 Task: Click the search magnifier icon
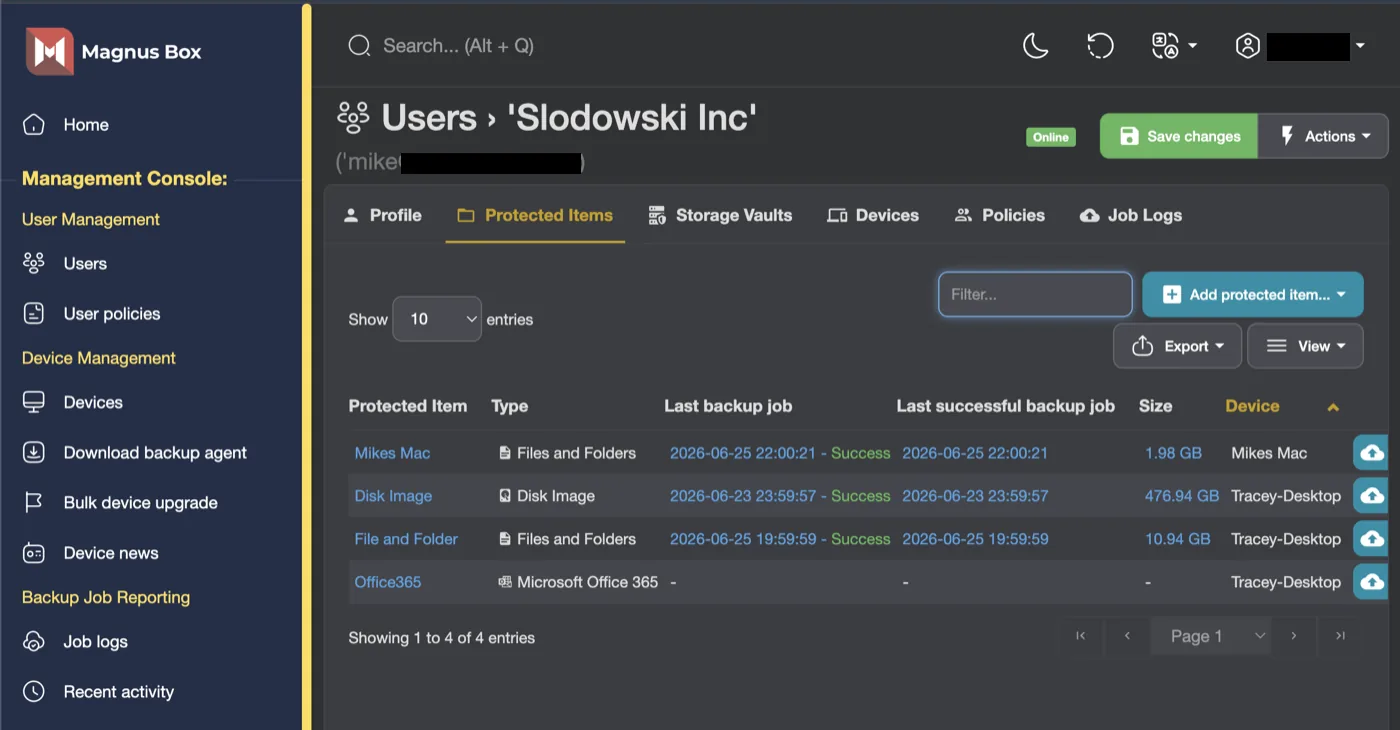pos(359,46)
